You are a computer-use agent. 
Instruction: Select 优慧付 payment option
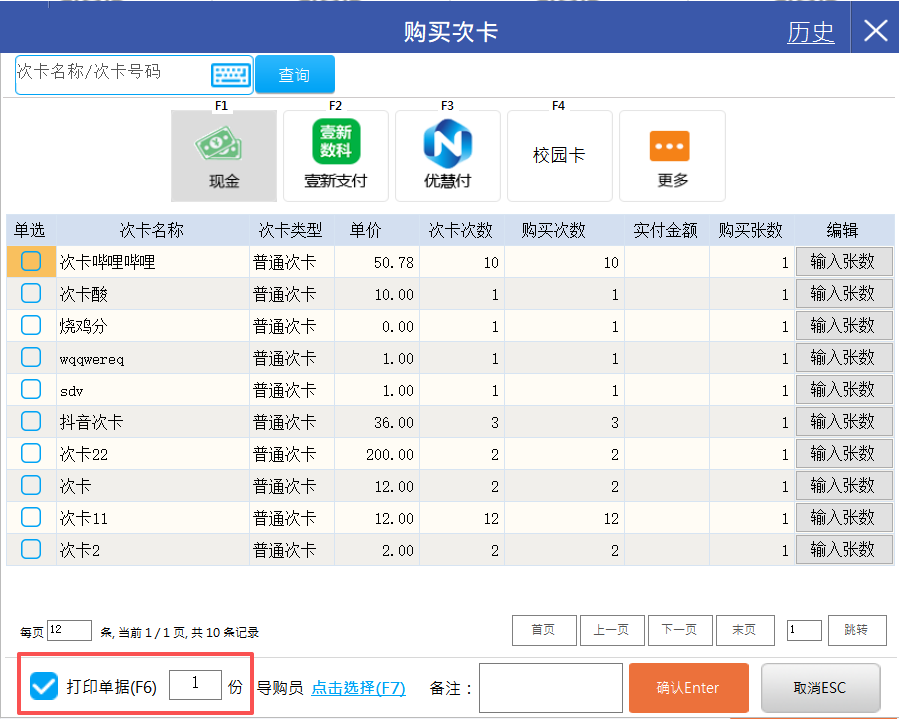click(447, 155)
